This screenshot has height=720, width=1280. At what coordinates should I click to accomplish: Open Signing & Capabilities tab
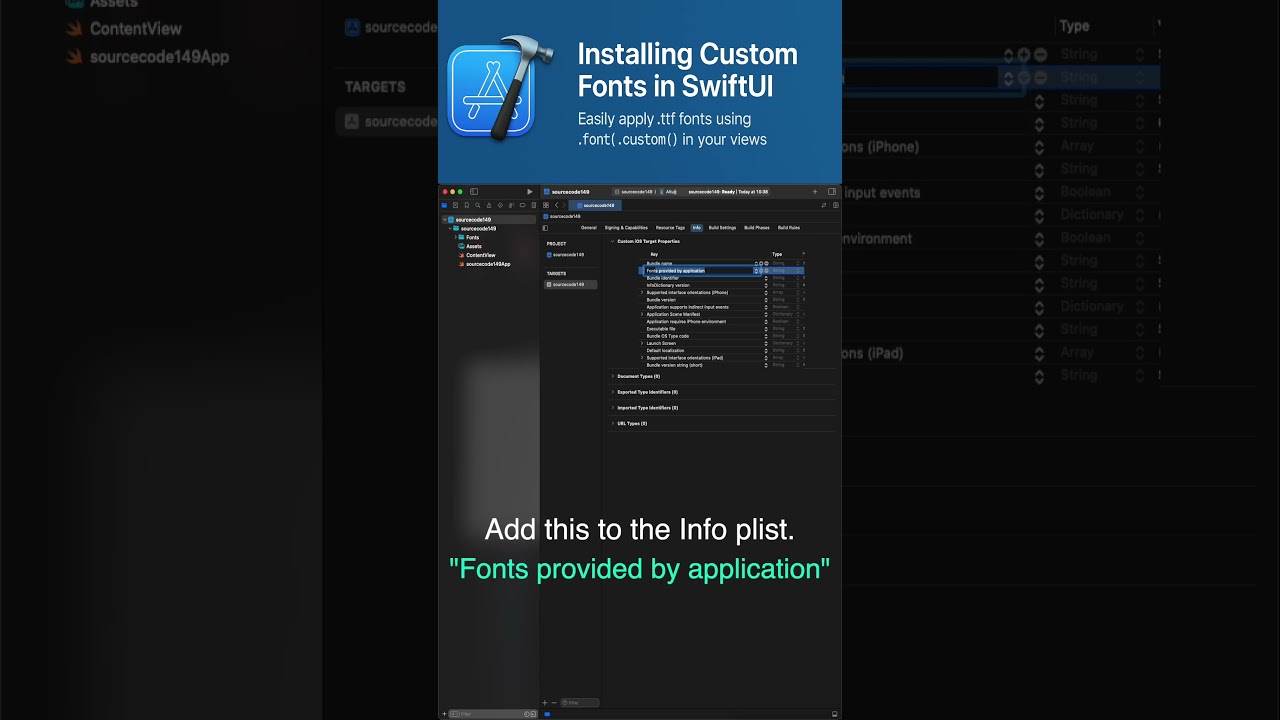click(x=626, y=228)
